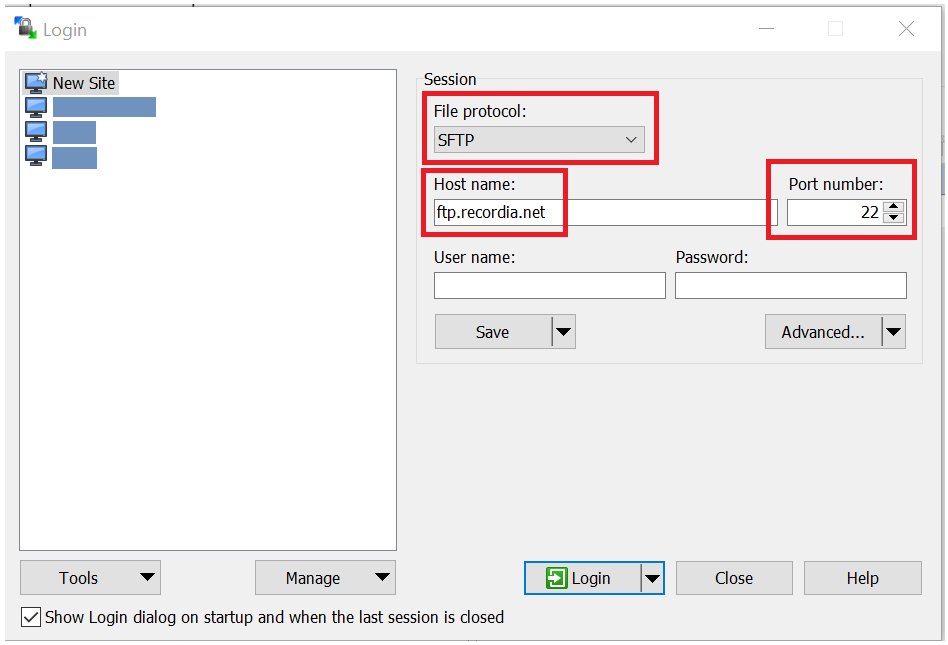Open the Advanced... settings button
The image size is (948, 645).
coord(823,331)
